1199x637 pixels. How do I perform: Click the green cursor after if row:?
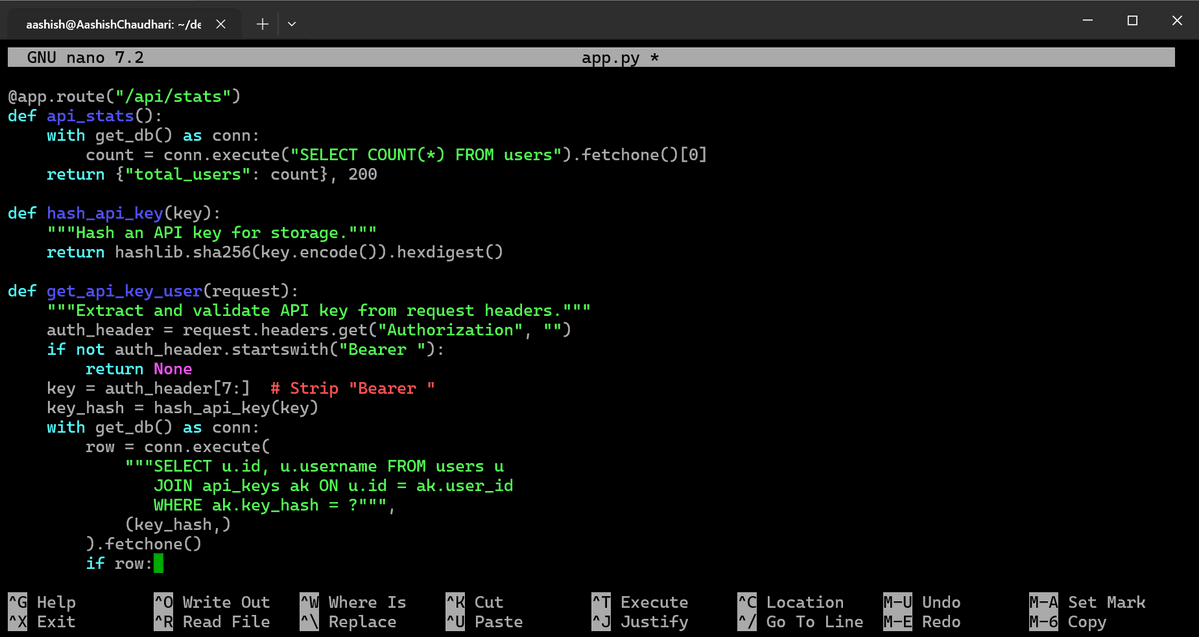158,564
